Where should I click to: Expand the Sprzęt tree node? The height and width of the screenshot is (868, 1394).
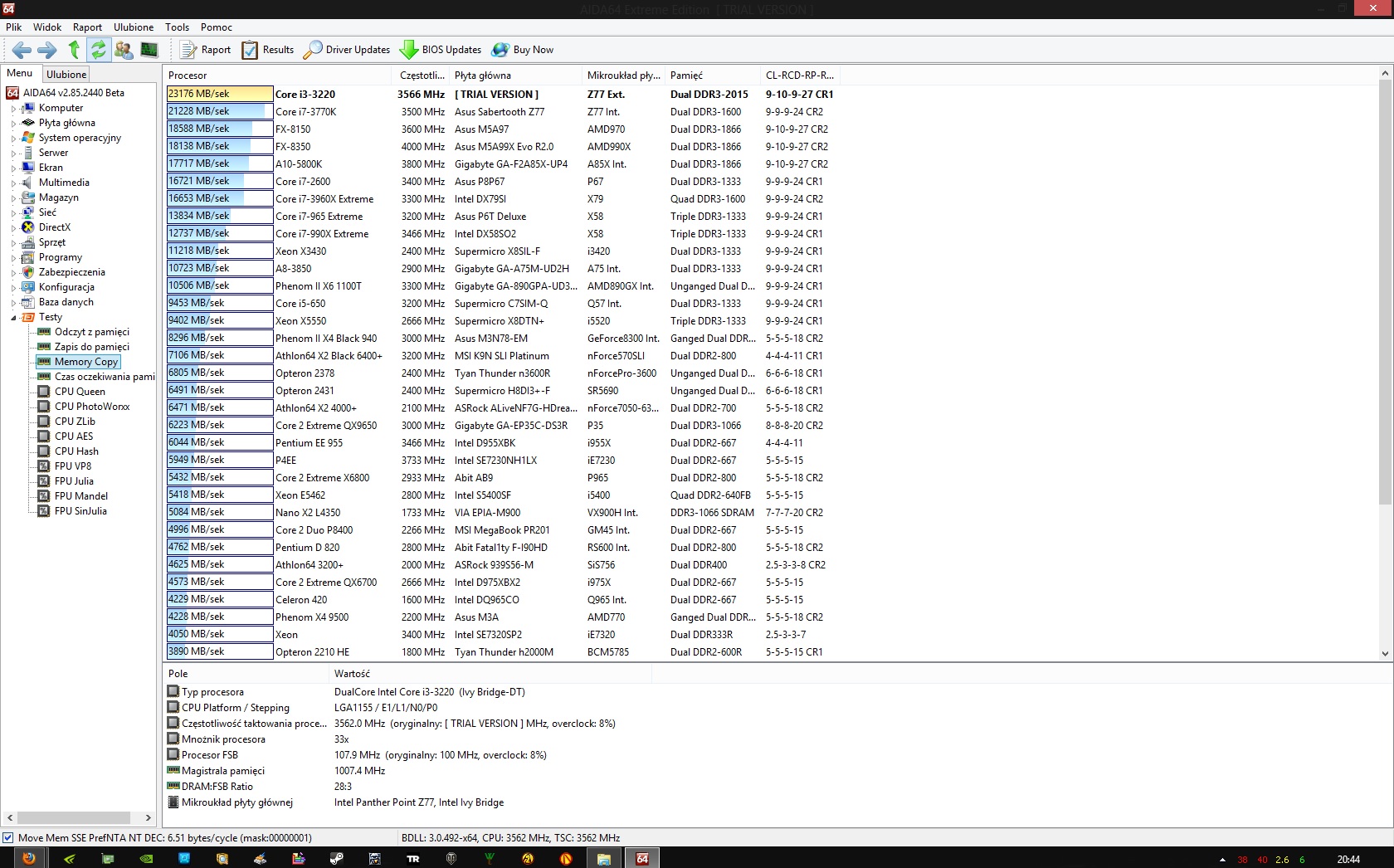coord(13,243)
